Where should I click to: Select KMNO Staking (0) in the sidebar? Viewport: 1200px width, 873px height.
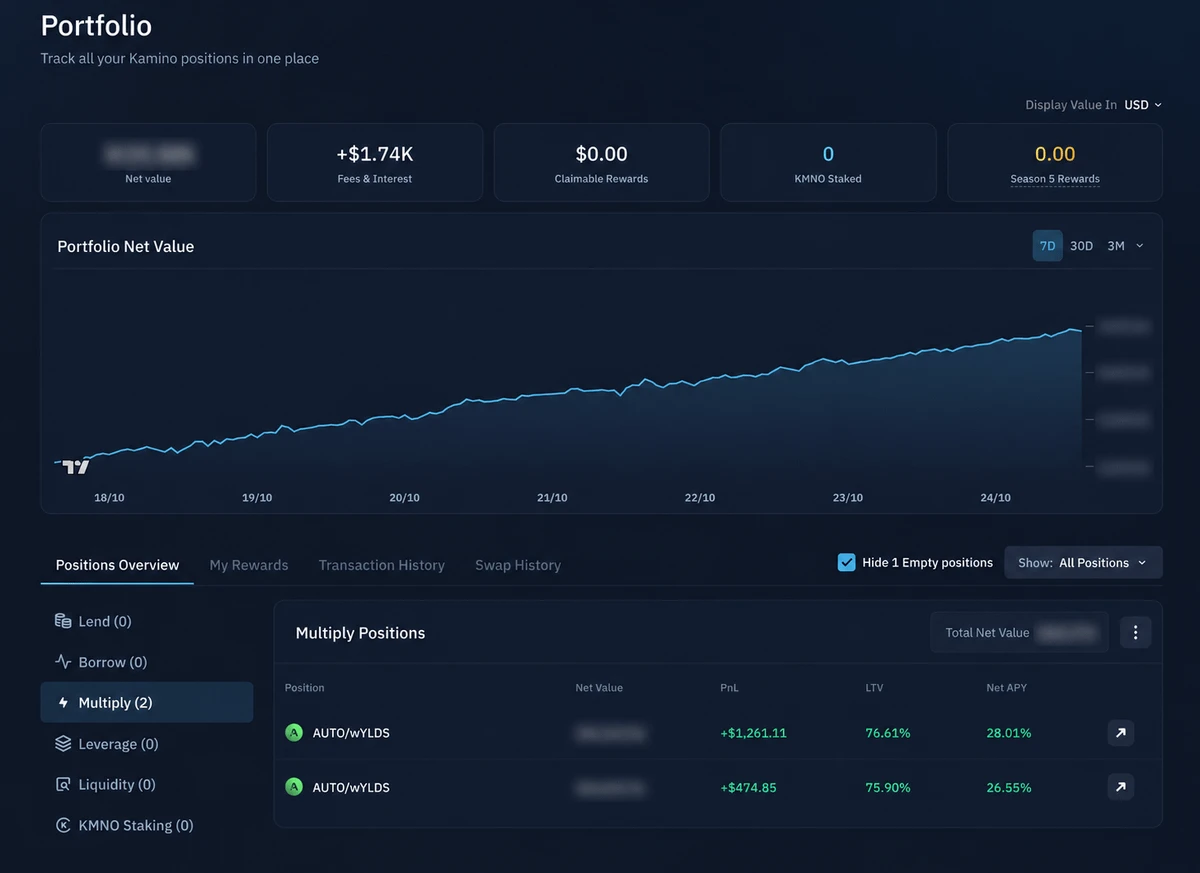(x=147, y=825)
